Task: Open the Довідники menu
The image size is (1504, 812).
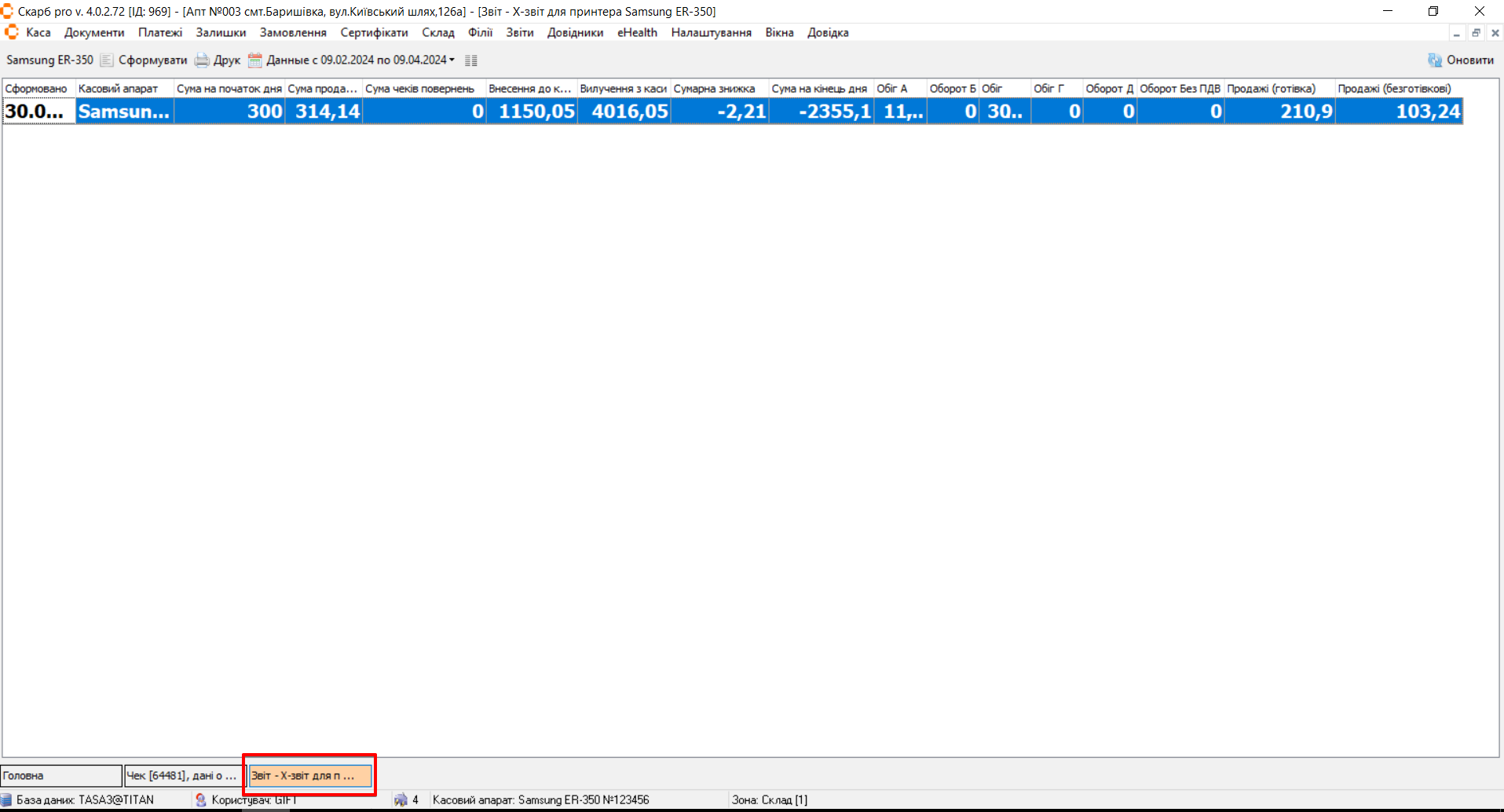Action: click(575, 32)
